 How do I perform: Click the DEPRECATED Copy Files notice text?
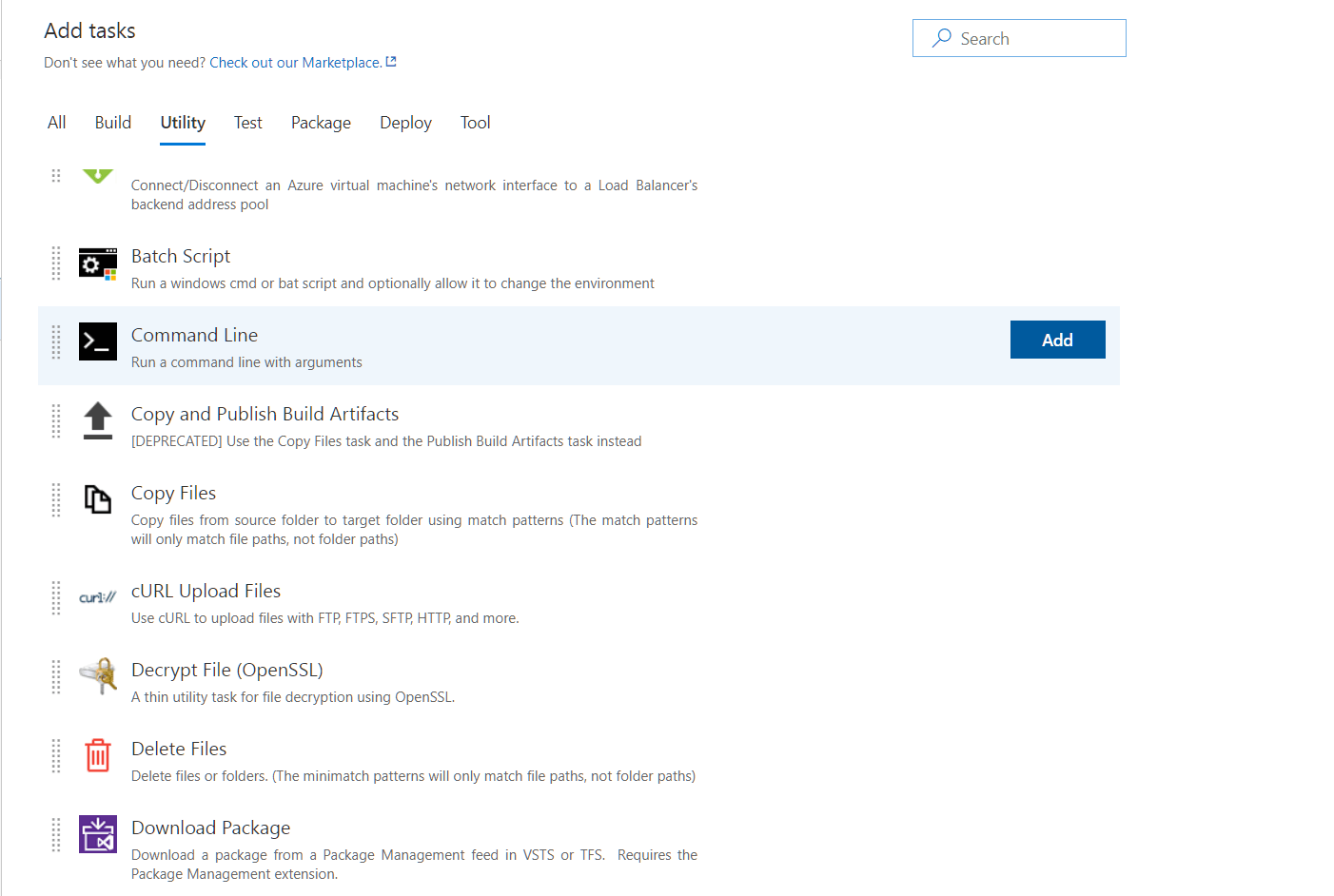coord(386,441)
